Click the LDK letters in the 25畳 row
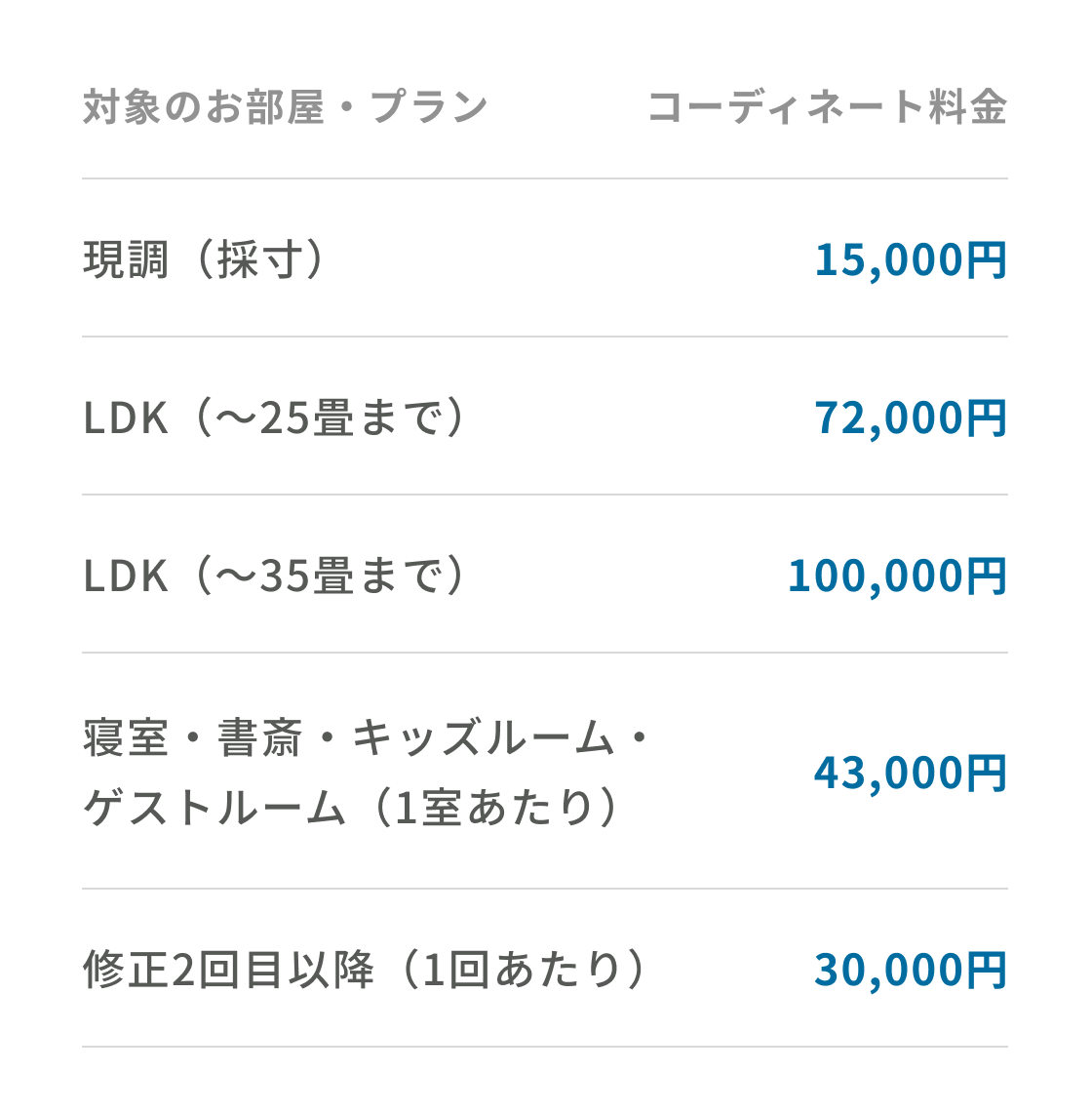The height and width of the screenshot is (1112, 1092). (126, 417)
